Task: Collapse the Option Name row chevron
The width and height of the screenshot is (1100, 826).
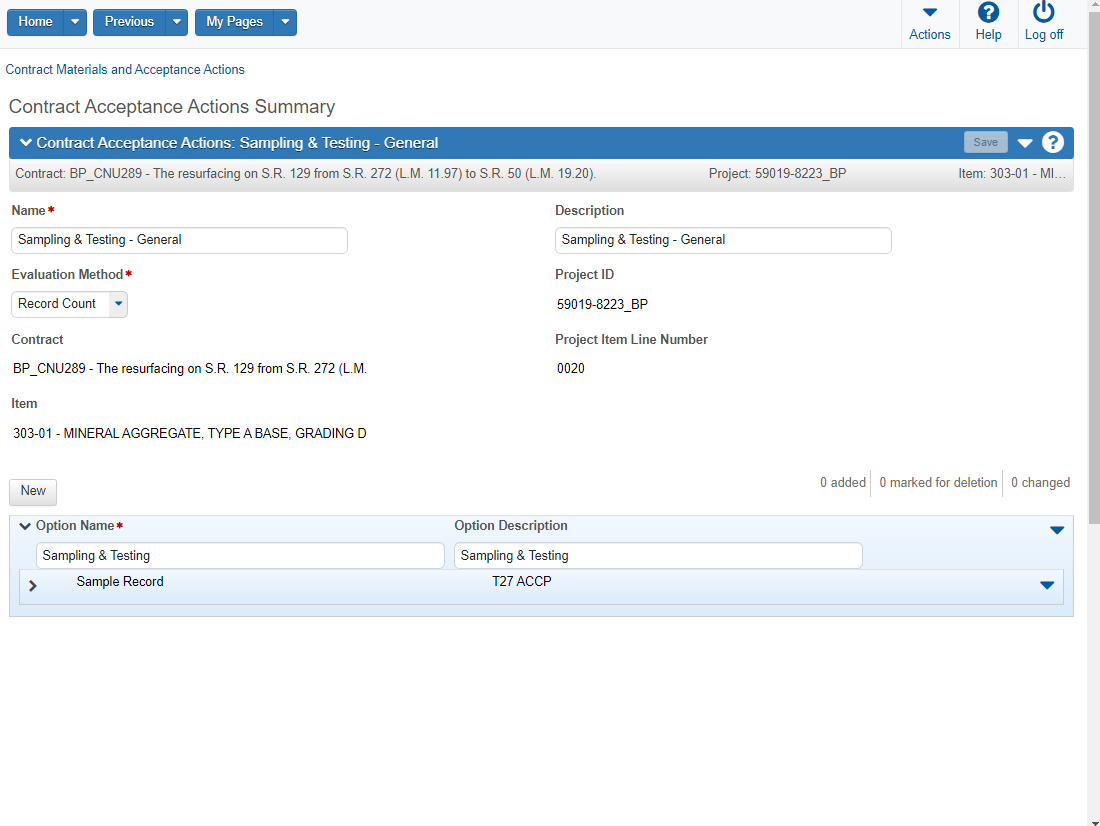Action: (x=25, y=526)
